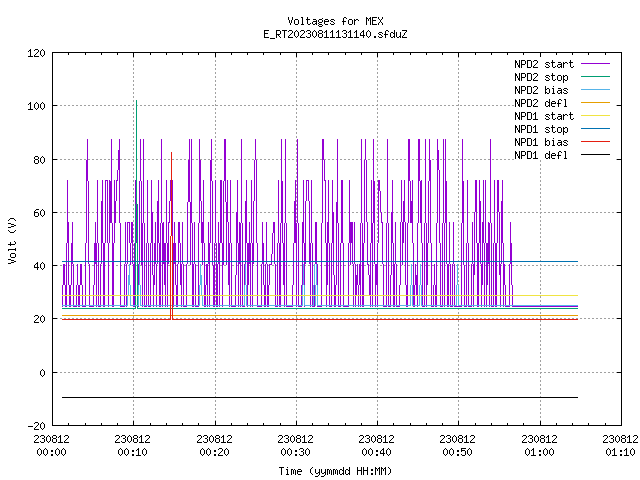Click the yellow NPD1 start line after 01:00
Image resolution: width=640 pixels, height=480 pixels.
[559, 295]
